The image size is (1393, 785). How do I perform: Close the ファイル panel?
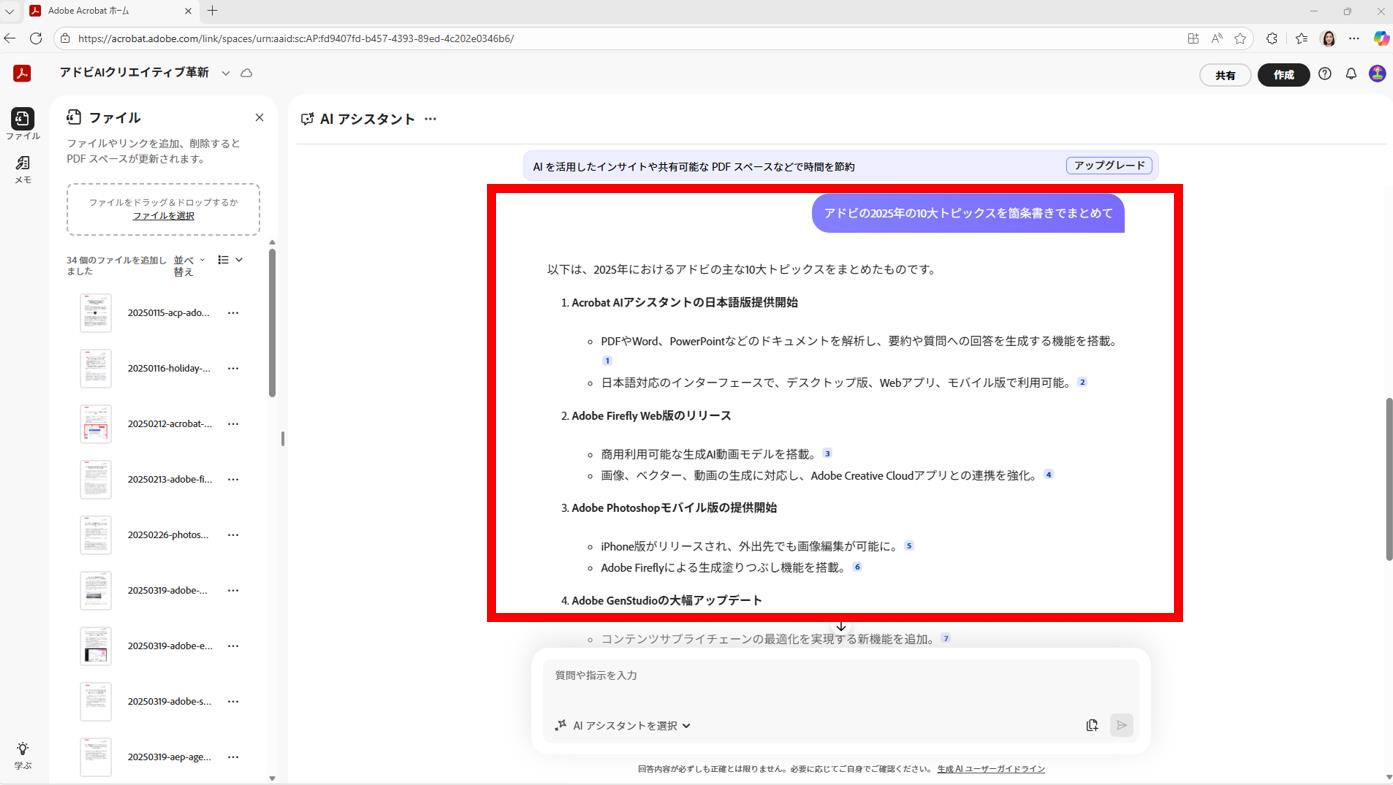(259, 118)
